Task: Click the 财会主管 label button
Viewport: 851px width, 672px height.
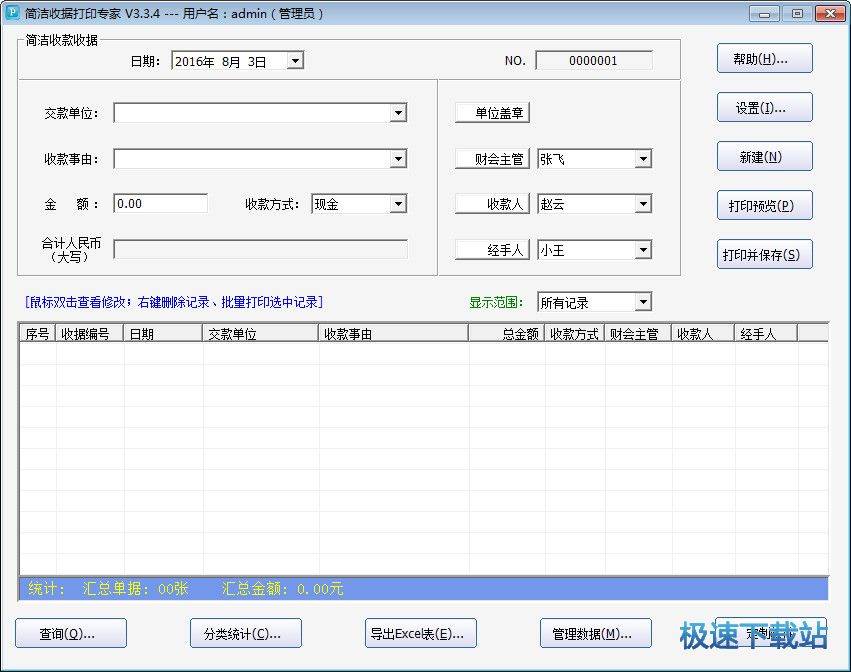Action: pos(492,159)
